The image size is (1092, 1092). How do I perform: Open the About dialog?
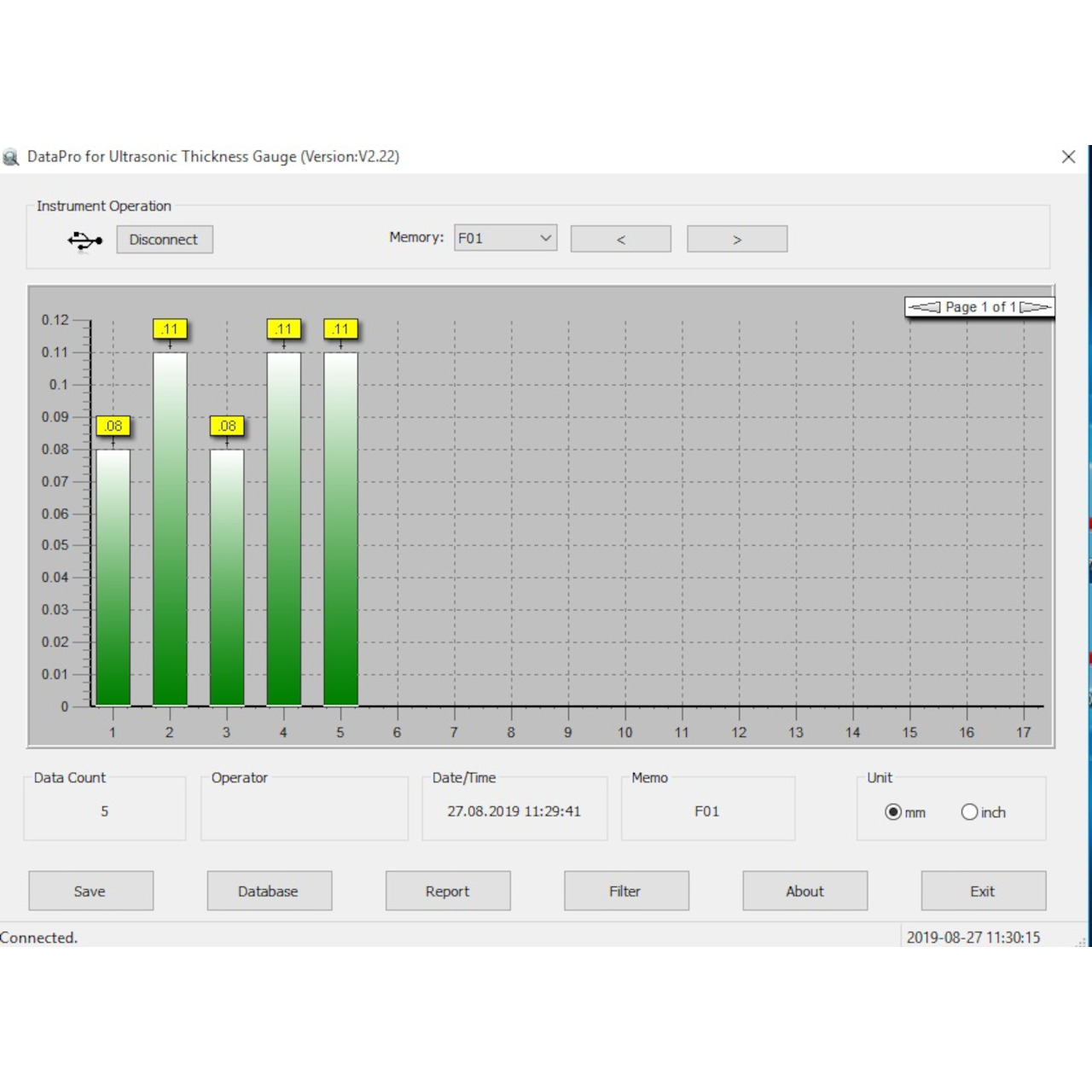pyautogui.click(x=804, y=891)
